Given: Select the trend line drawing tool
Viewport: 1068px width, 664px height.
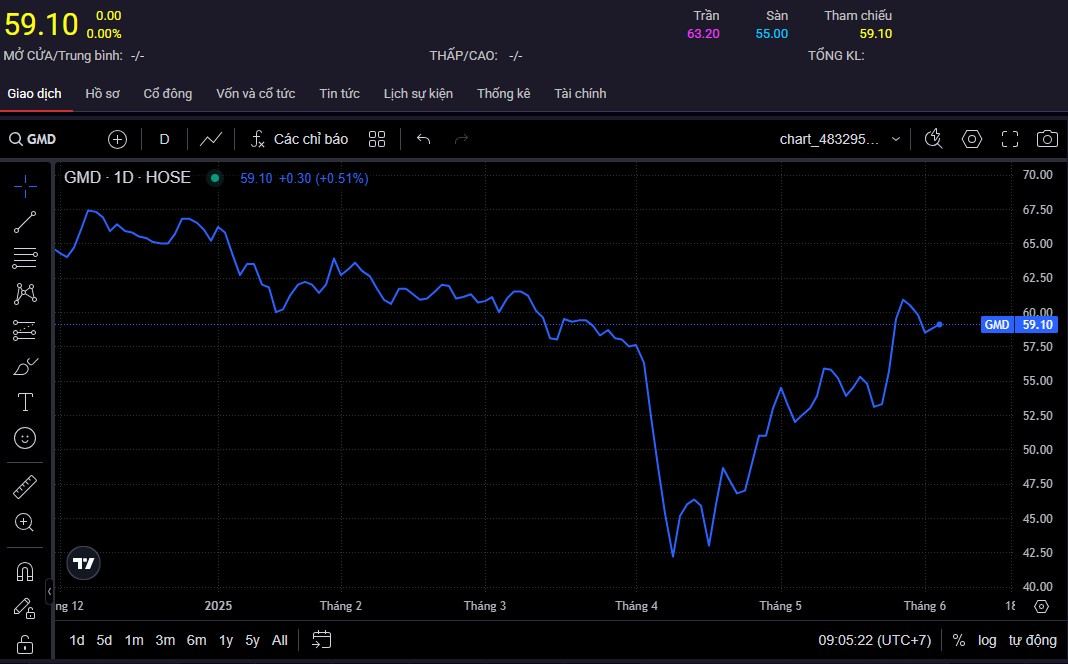Looking at the screenshot, I should click(25, 222).
